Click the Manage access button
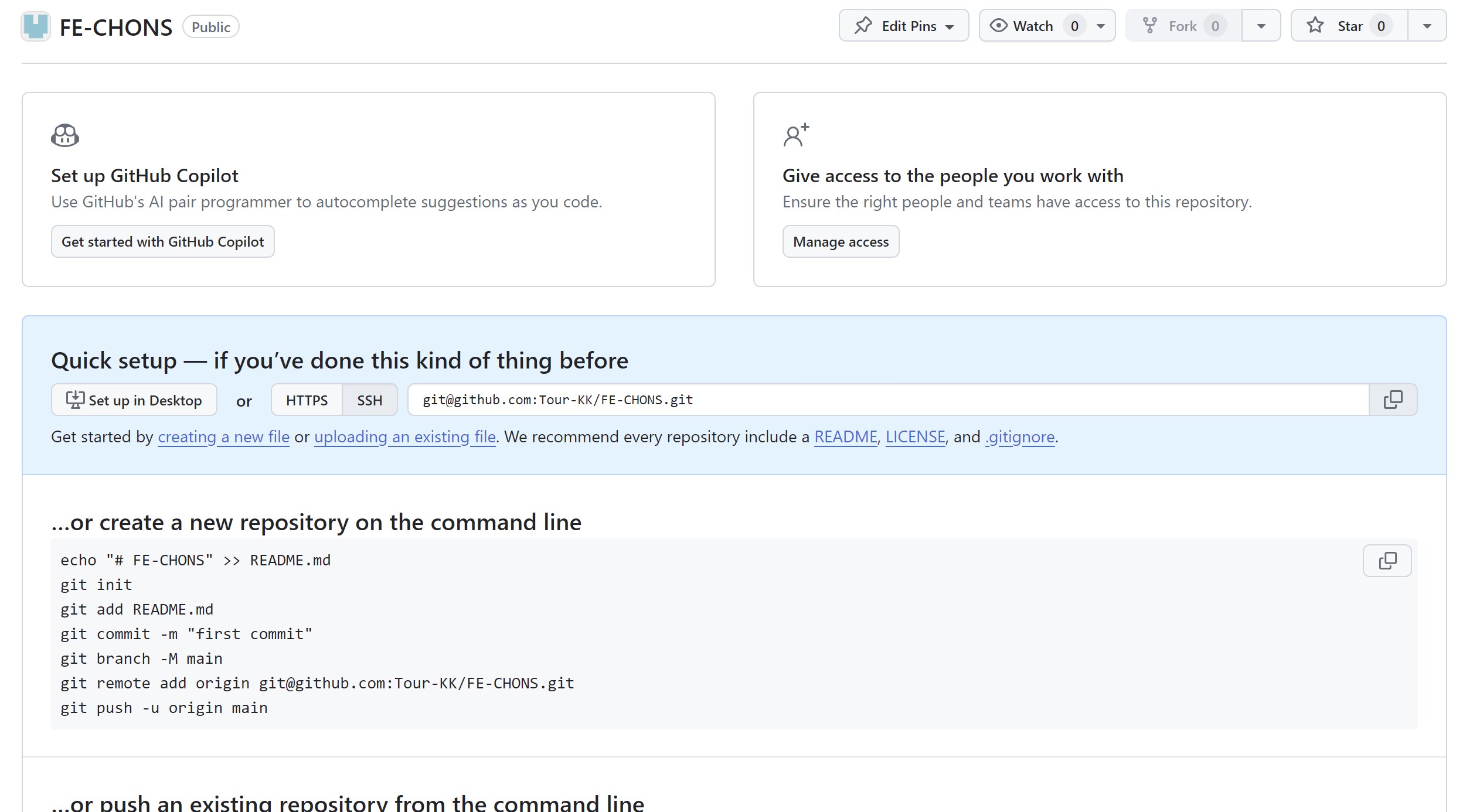1473x812 pixels. click(x=841, y=241)
